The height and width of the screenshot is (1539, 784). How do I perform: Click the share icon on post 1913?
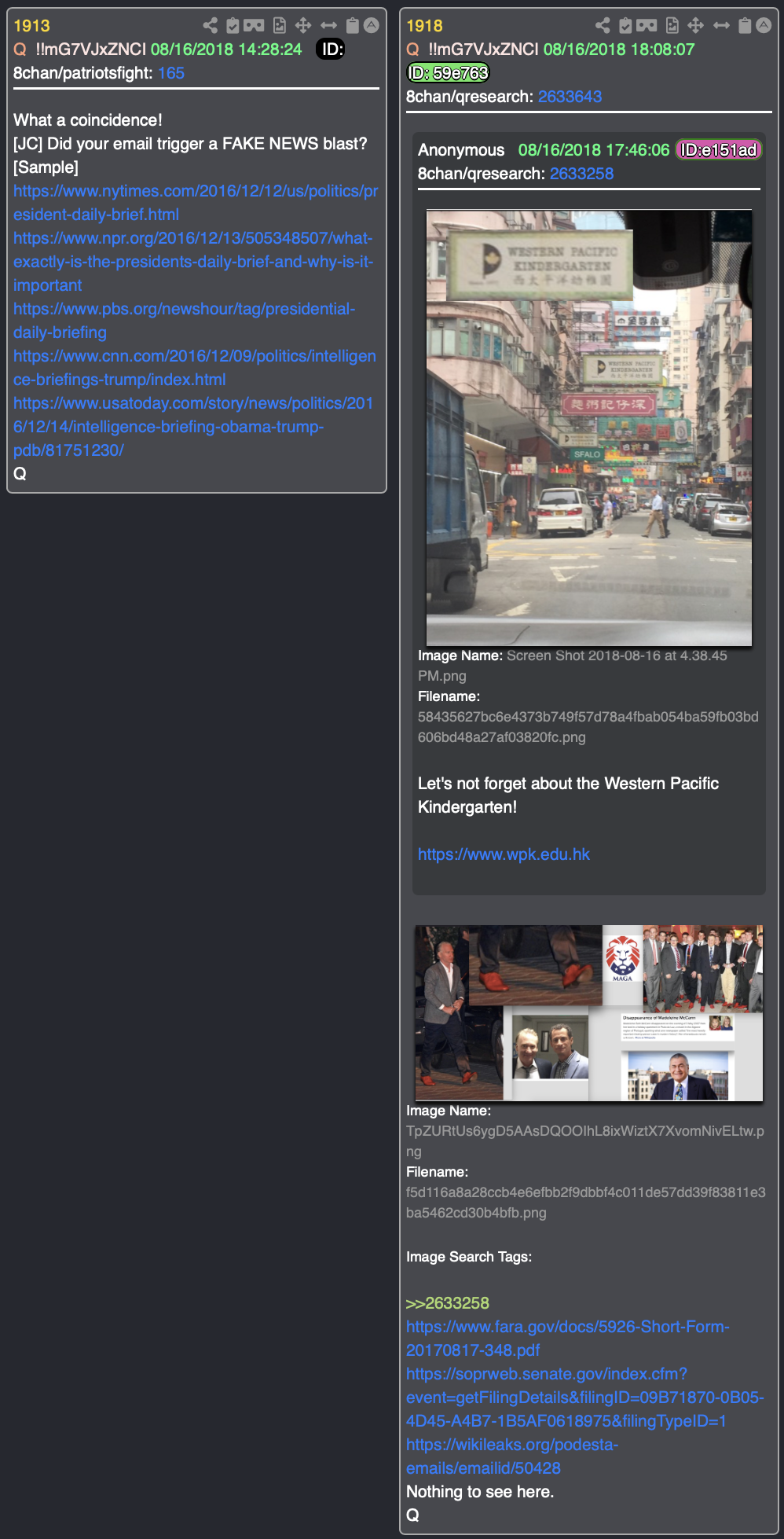pos(210,25)
